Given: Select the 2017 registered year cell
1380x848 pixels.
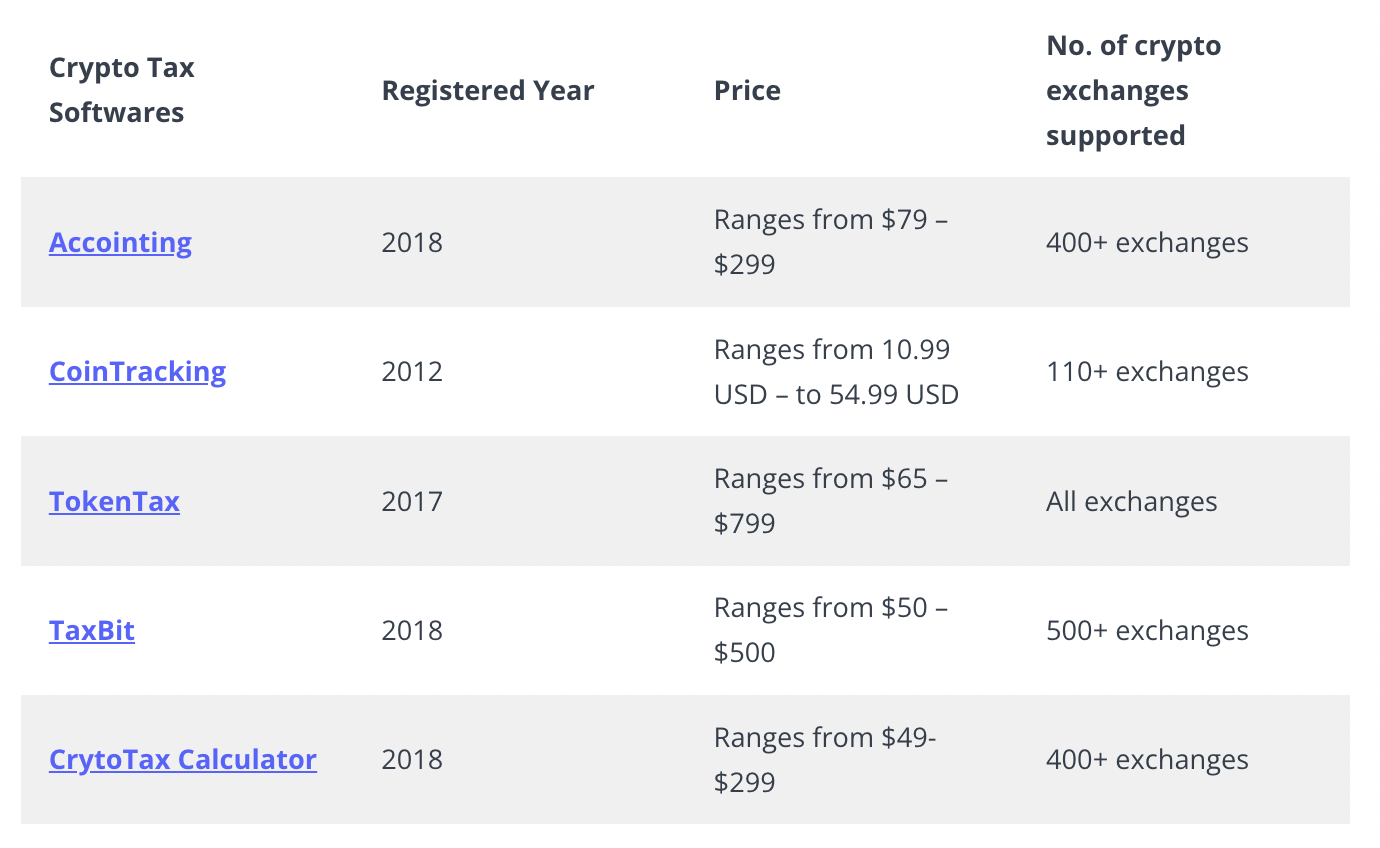Looking at the screenshot, I should [411, 501].
